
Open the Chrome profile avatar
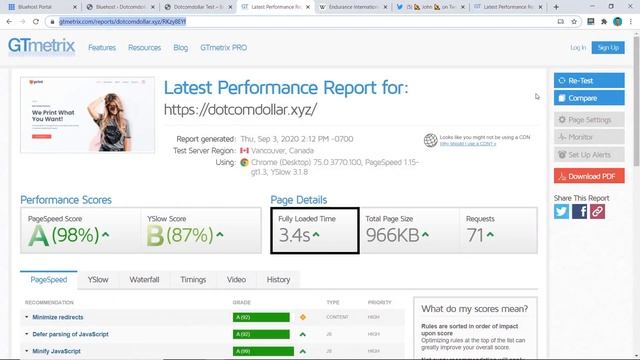pyautogui.click(x=618, y=22)
